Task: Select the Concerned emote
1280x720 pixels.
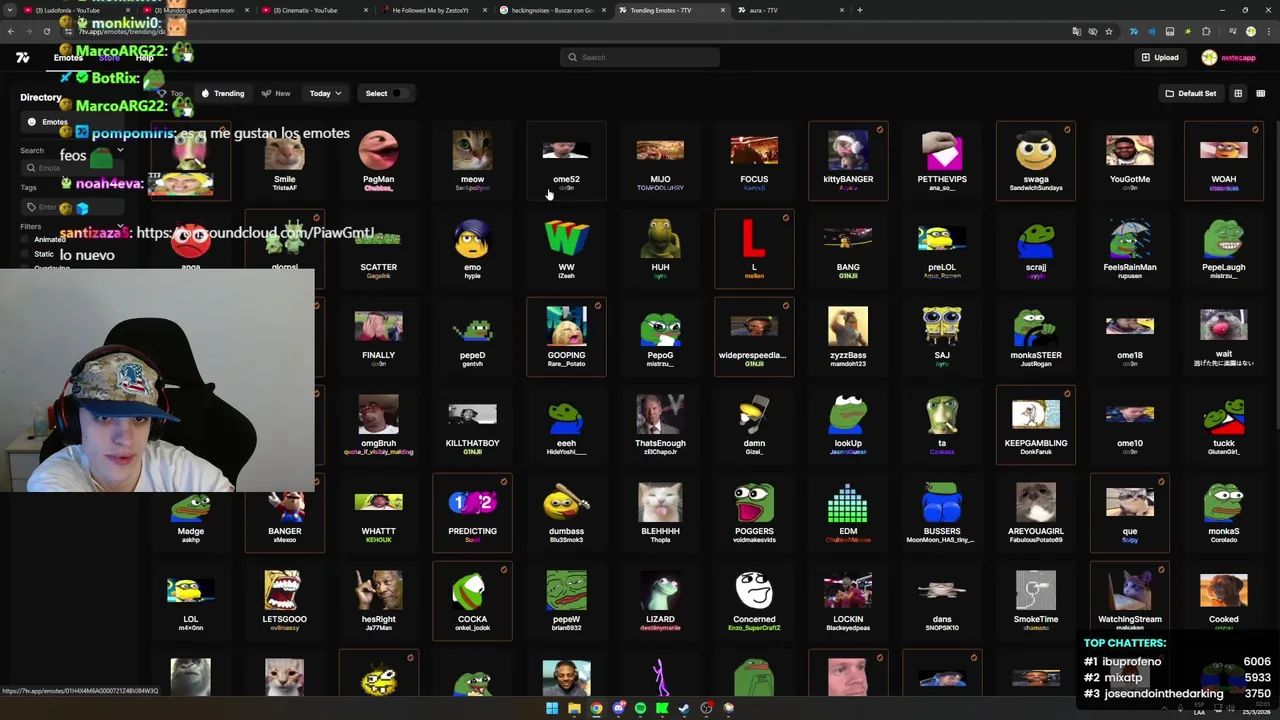Action: [x=754, y=601]
